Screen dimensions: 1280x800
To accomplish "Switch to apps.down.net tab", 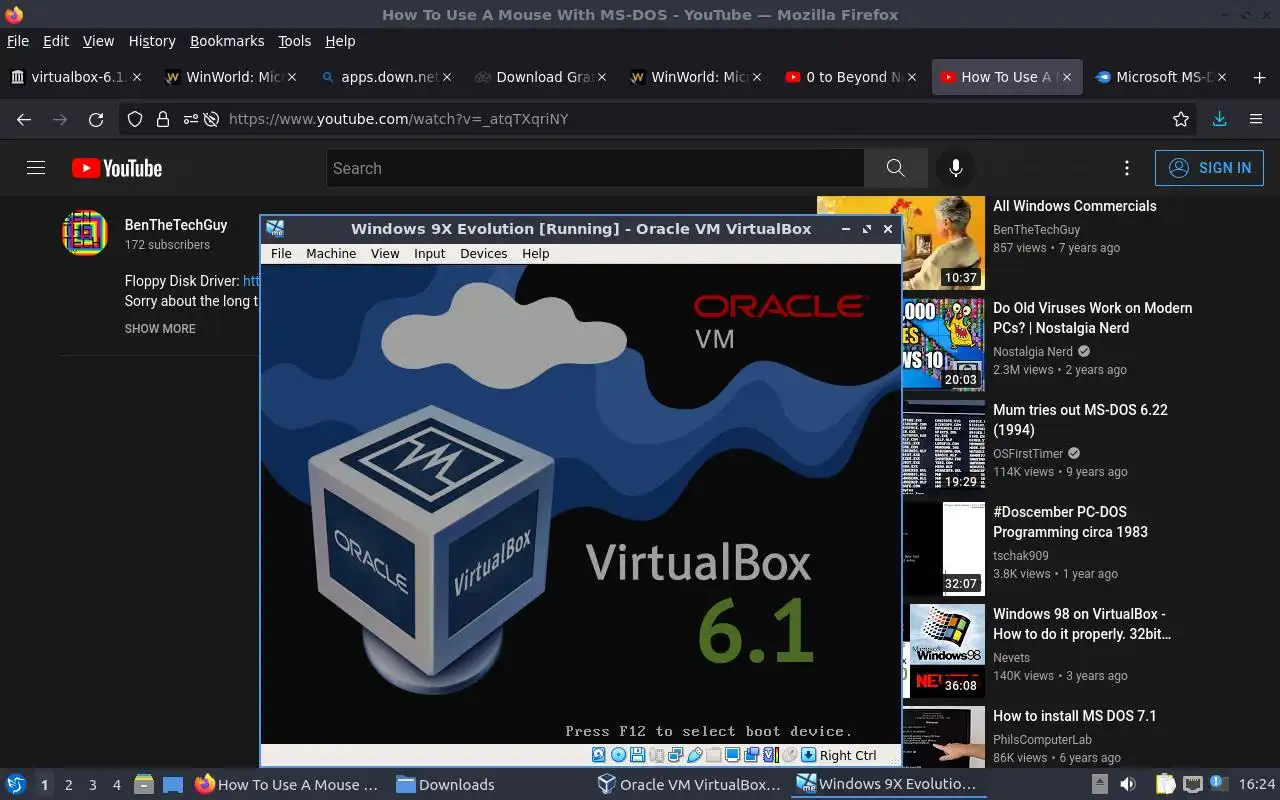I will [385, 77].
